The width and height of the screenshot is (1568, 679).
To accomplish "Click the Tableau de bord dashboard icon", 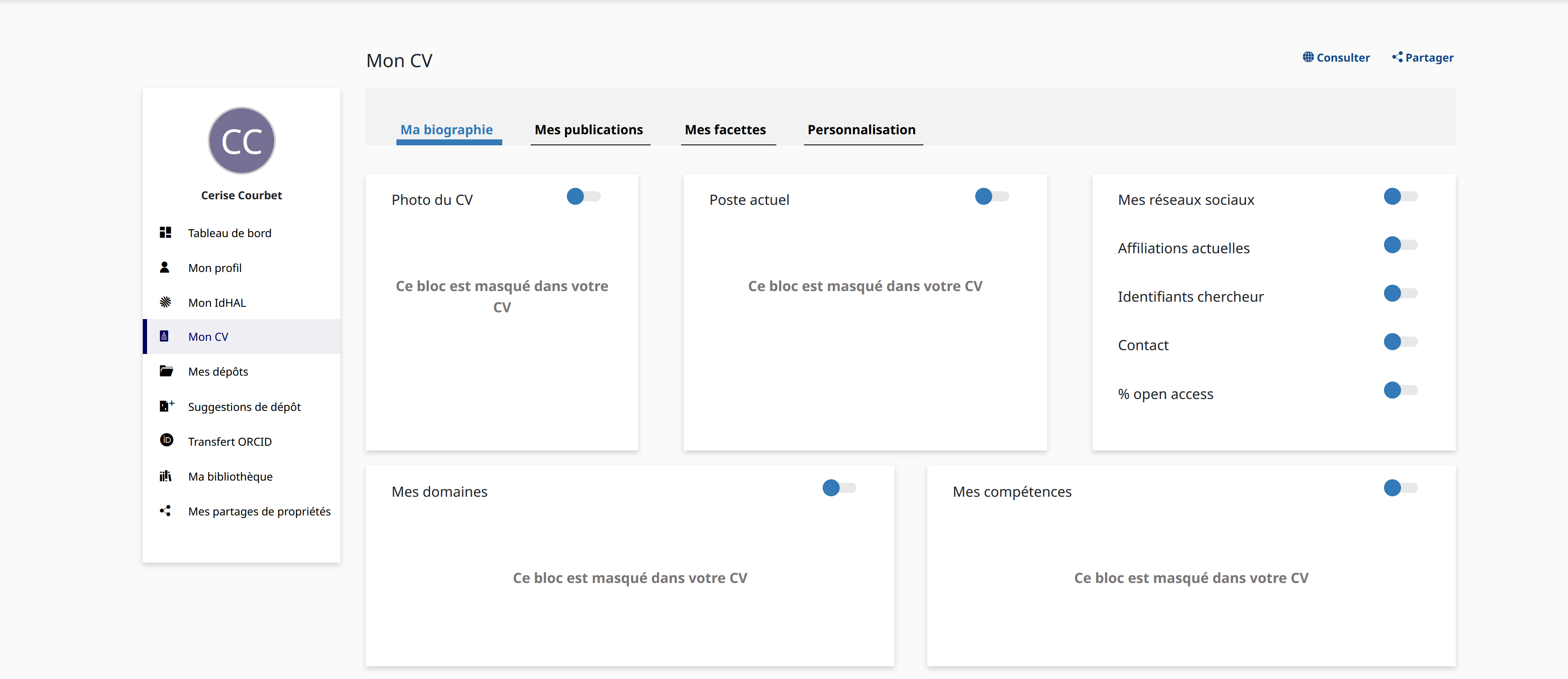I will click(x=165, y=232).
